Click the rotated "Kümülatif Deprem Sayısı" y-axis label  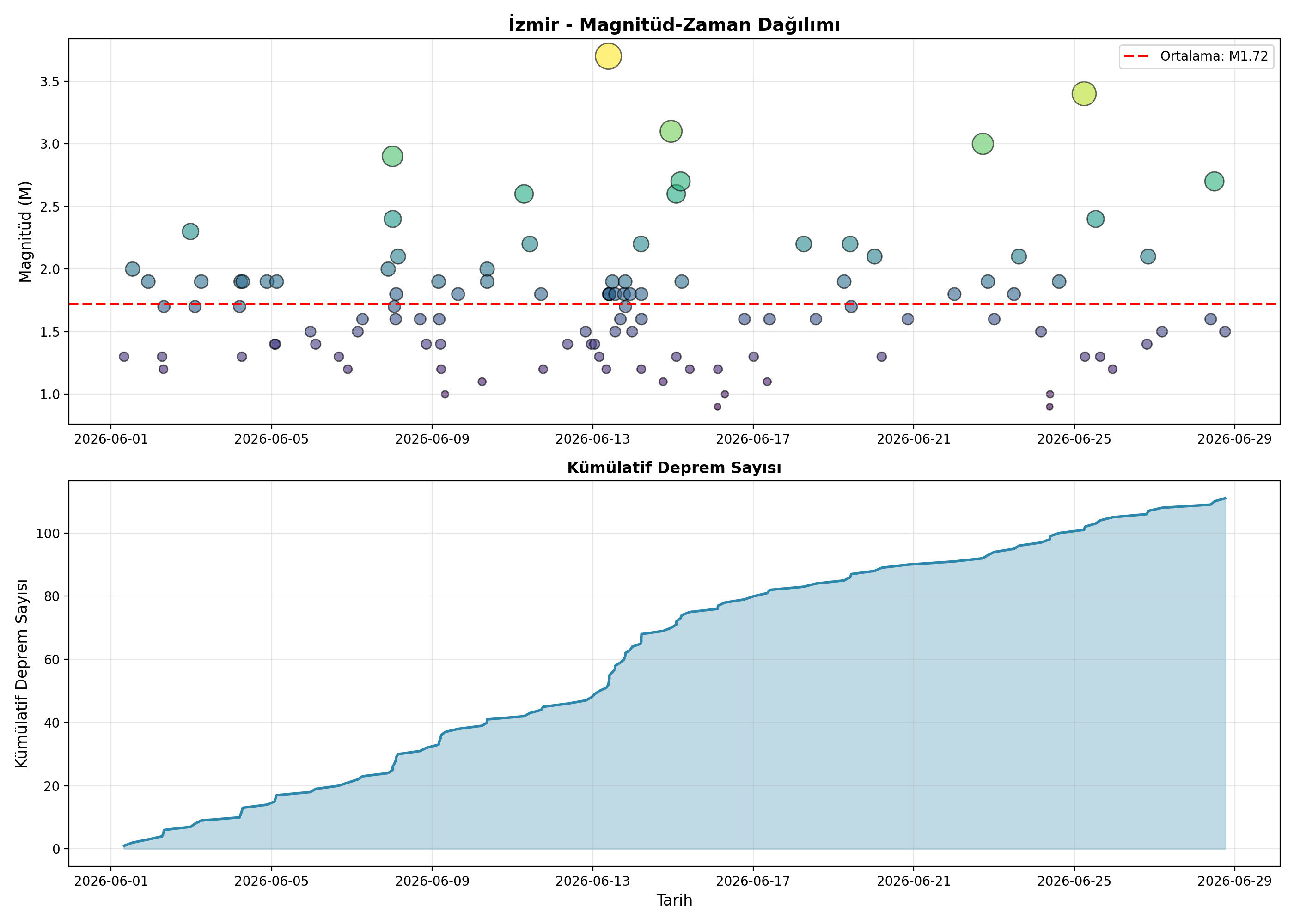pyautogui.click(x=22, y=674)
